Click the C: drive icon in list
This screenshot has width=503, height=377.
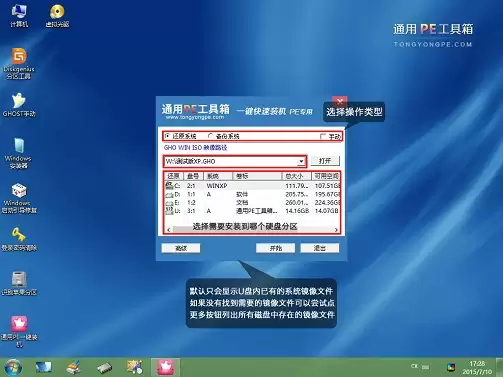(169, 185)
